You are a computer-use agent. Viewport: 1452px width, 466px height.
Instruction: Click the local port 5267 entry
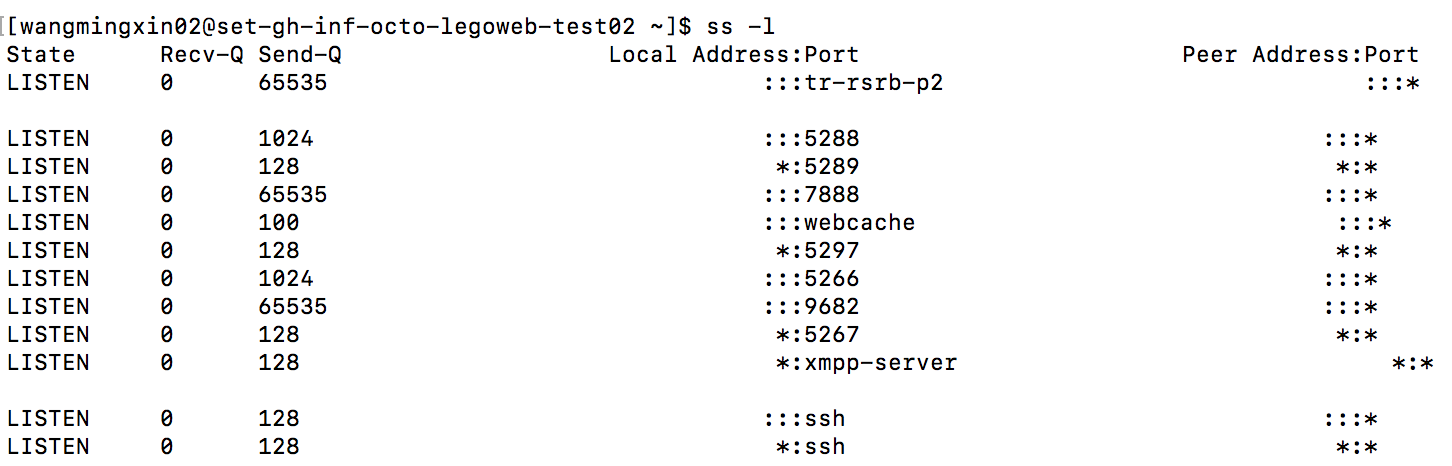(x=817, y=334)
